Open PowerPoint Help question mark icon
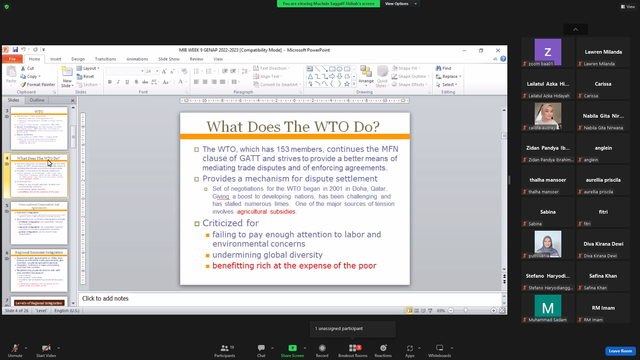Image resolution: width=640 pixels, height=360 pixels. point(503,59)
